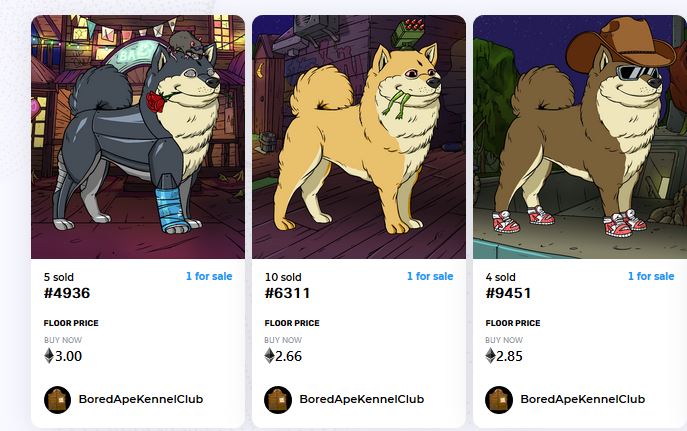The width and height of the screenshot is (687, 431).
Task: Open the gray robot dog #4936 artwork
Action: click(x=138, y=137)
